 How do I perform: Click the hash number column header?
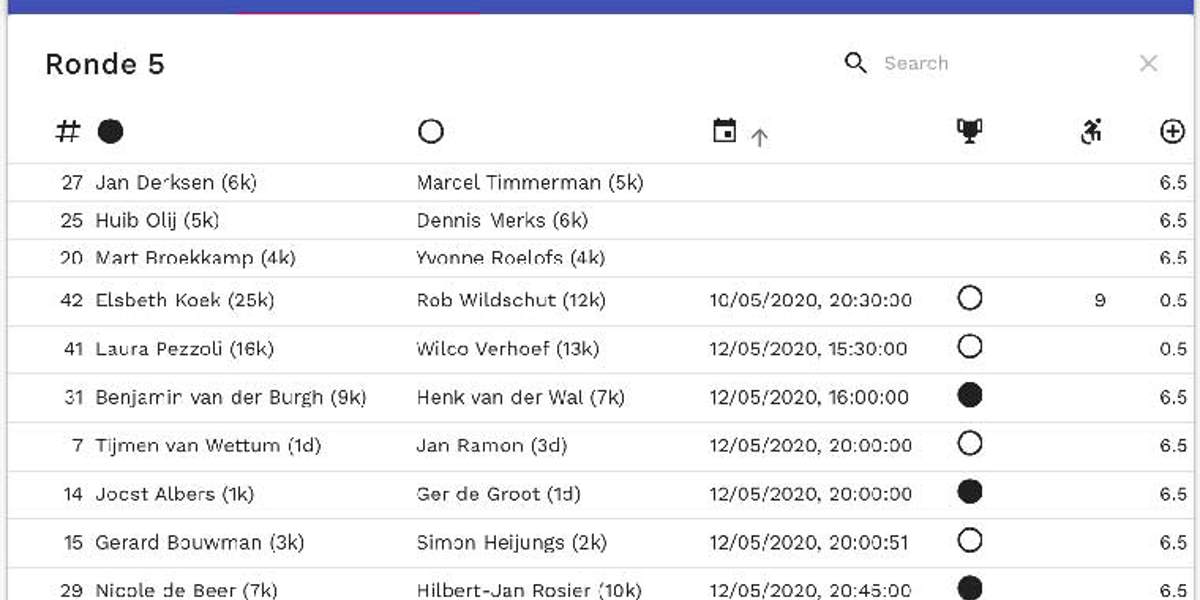tap(67, 131)
